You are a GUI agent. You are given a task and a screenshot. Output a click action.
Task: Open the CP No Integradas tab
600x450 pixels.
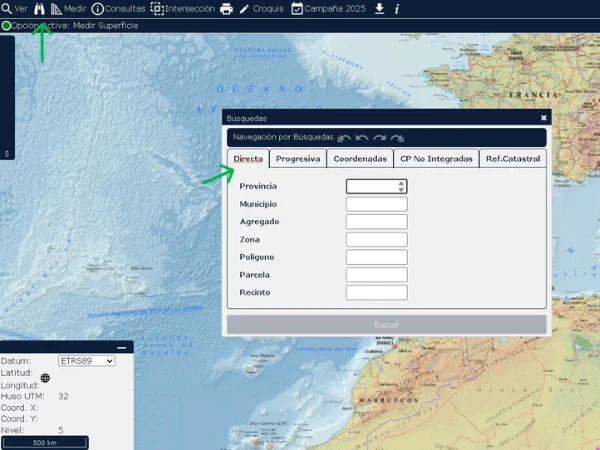[x=436, y=158]
